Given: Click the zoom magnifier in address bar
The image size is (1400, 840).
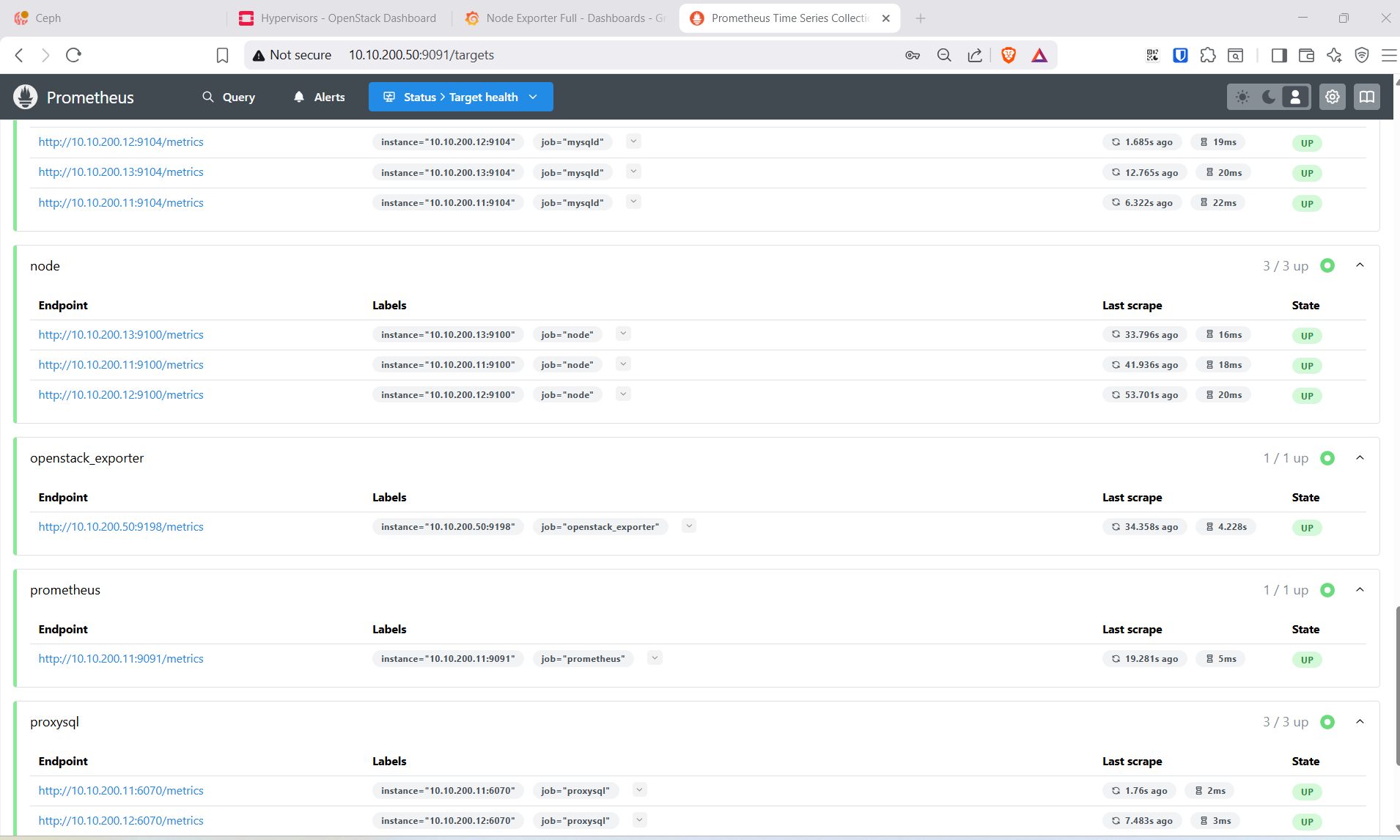Looking at the screenshot, I should (x=944, y=55).
